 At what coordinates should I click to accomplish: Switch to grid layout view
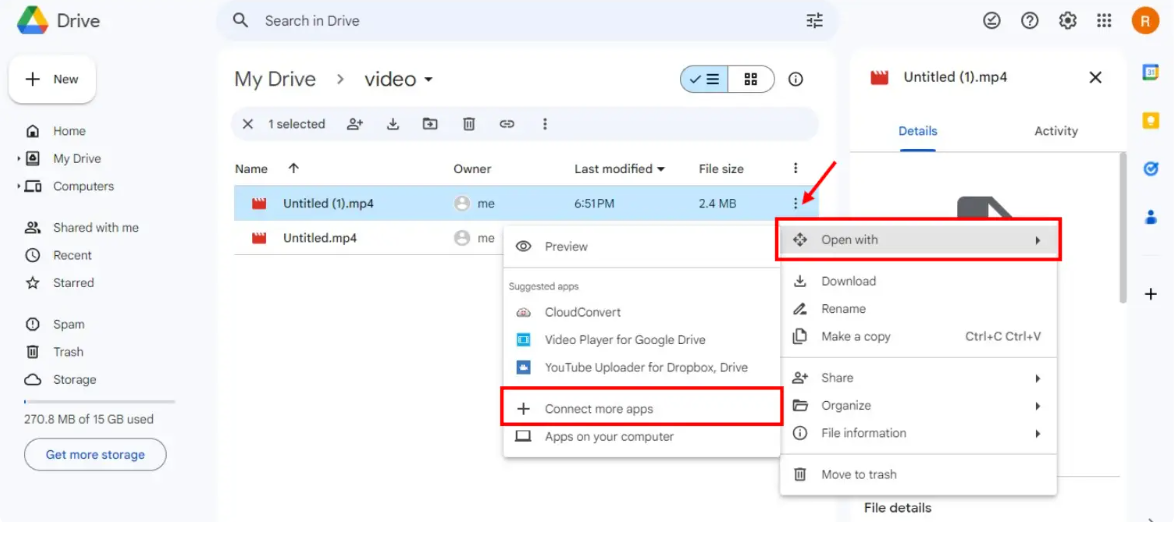coord(751,79)
